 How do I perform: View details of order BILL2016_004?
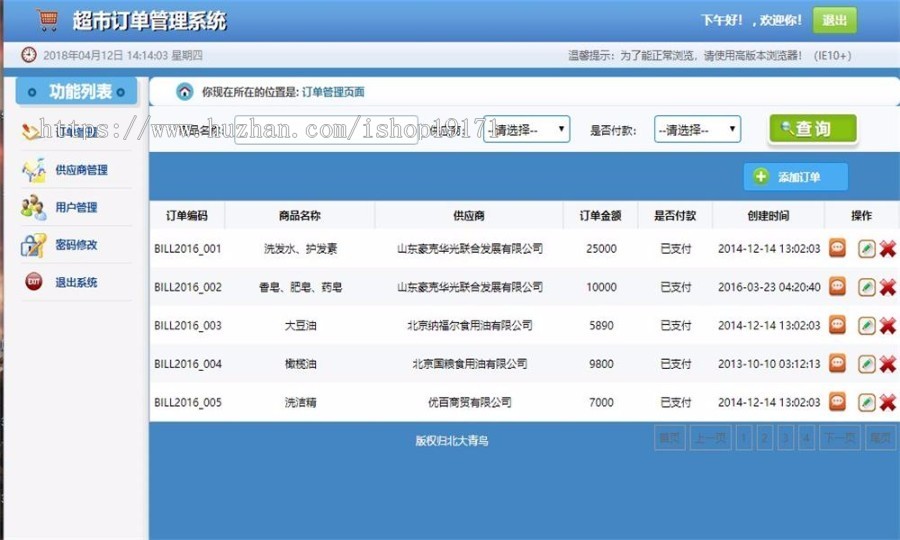tap(837, 363)
